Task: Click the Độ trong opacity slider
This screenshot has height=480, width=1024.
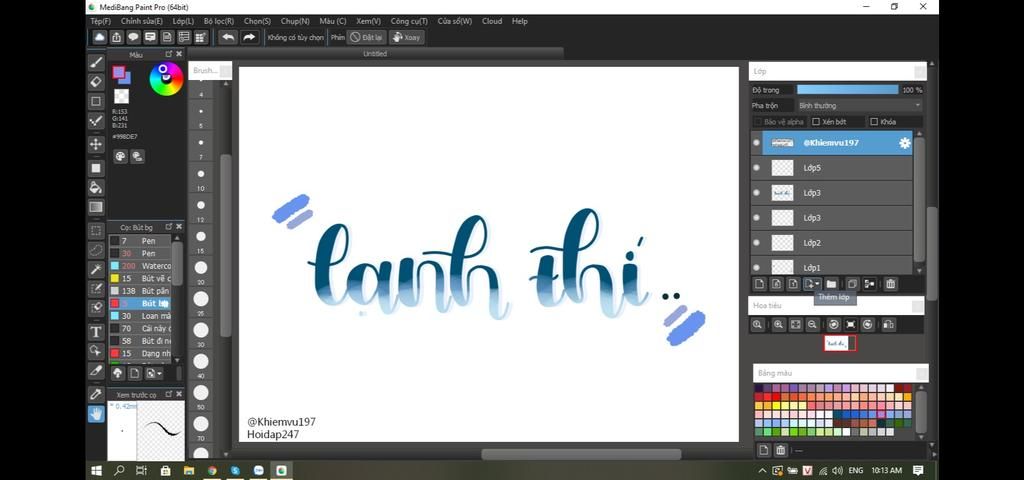Action: click(x=848, y=90)
